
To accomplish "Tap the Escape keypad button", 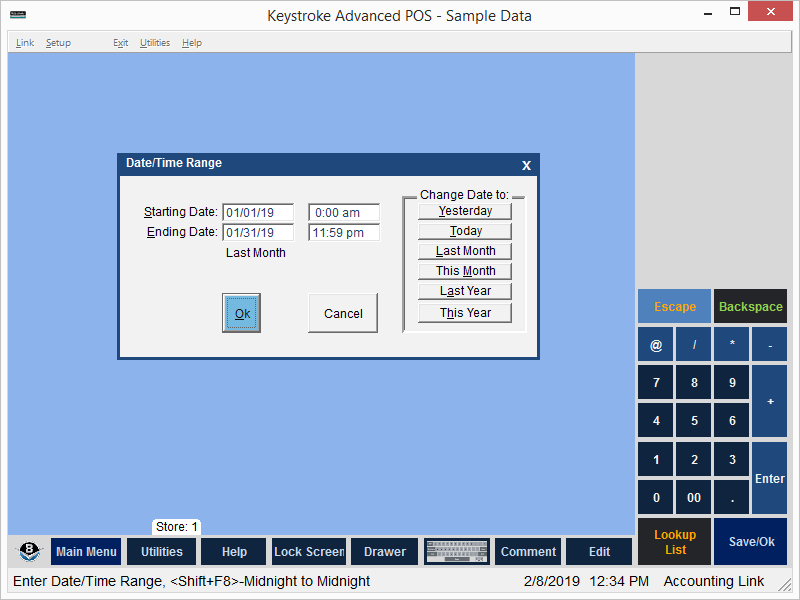I will coord(674,306).
